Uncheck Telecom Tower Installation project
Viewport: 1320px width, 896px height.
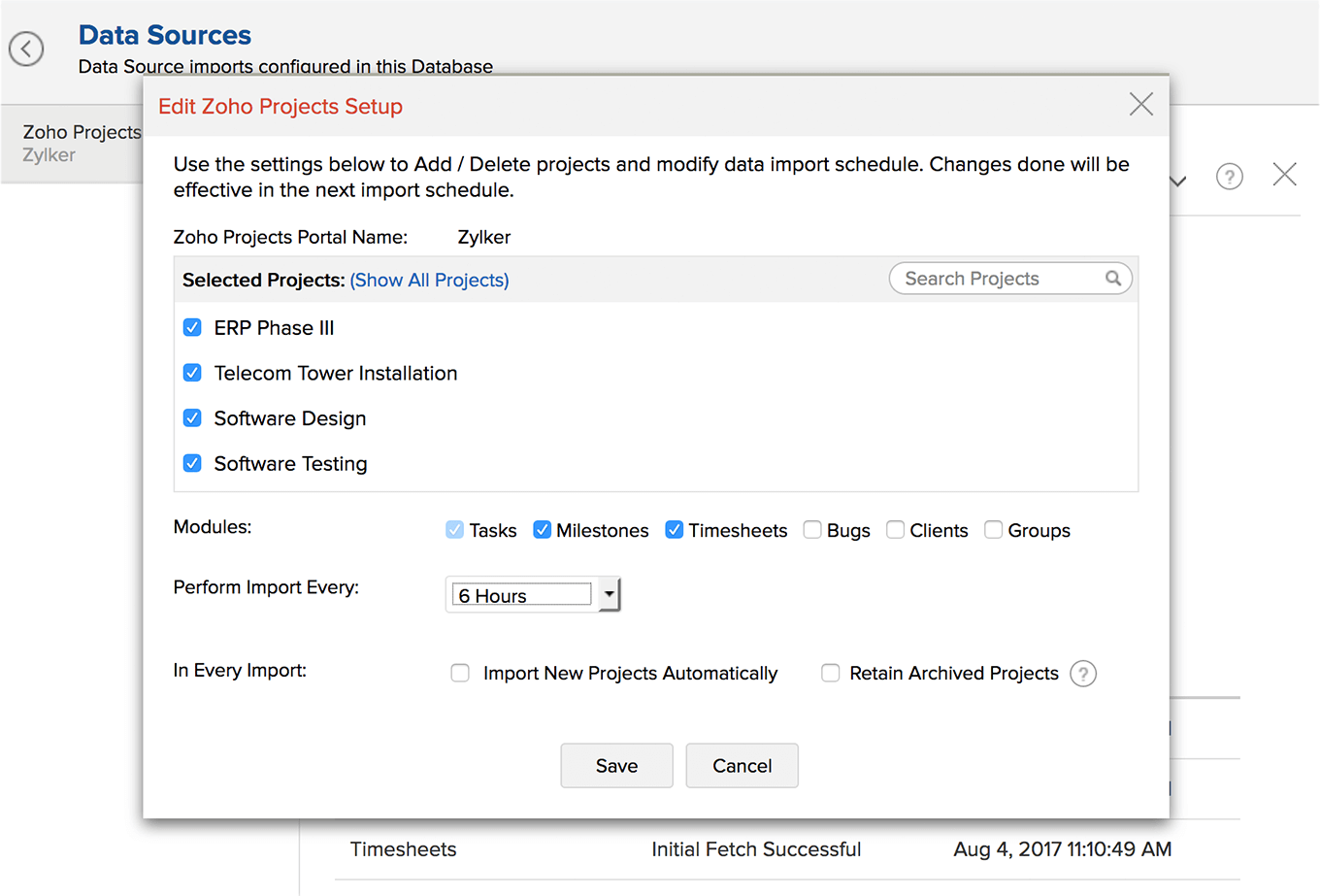tap(192, 373)
